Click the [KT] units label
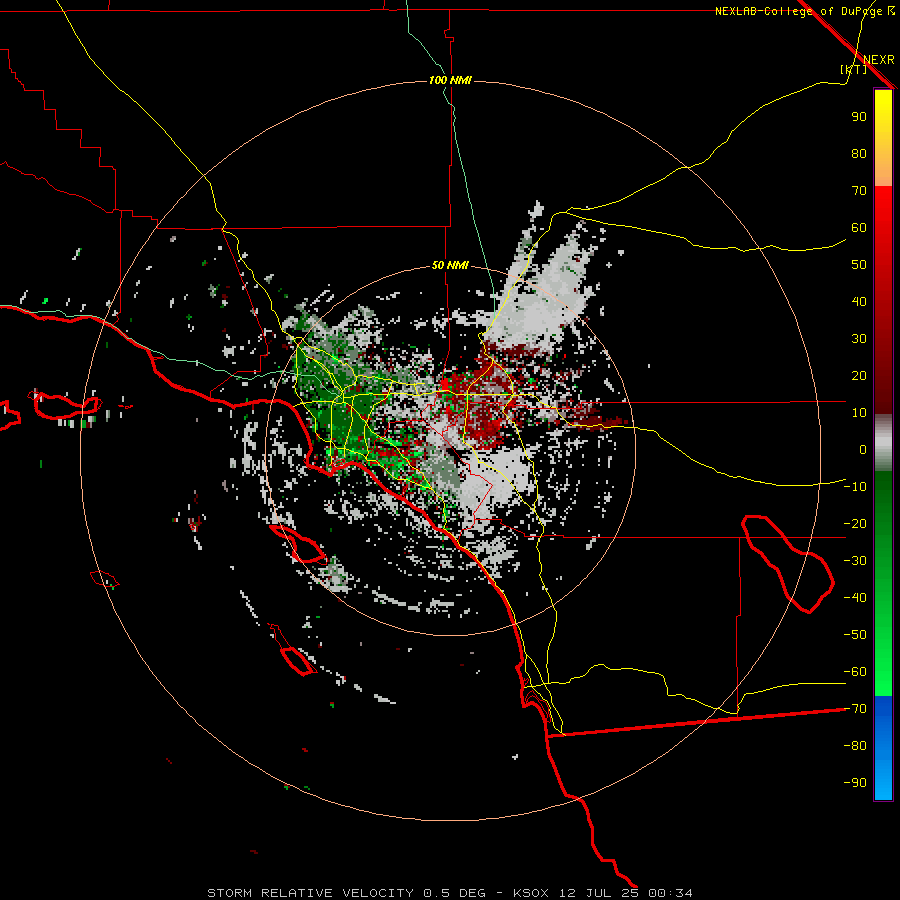 853,69
